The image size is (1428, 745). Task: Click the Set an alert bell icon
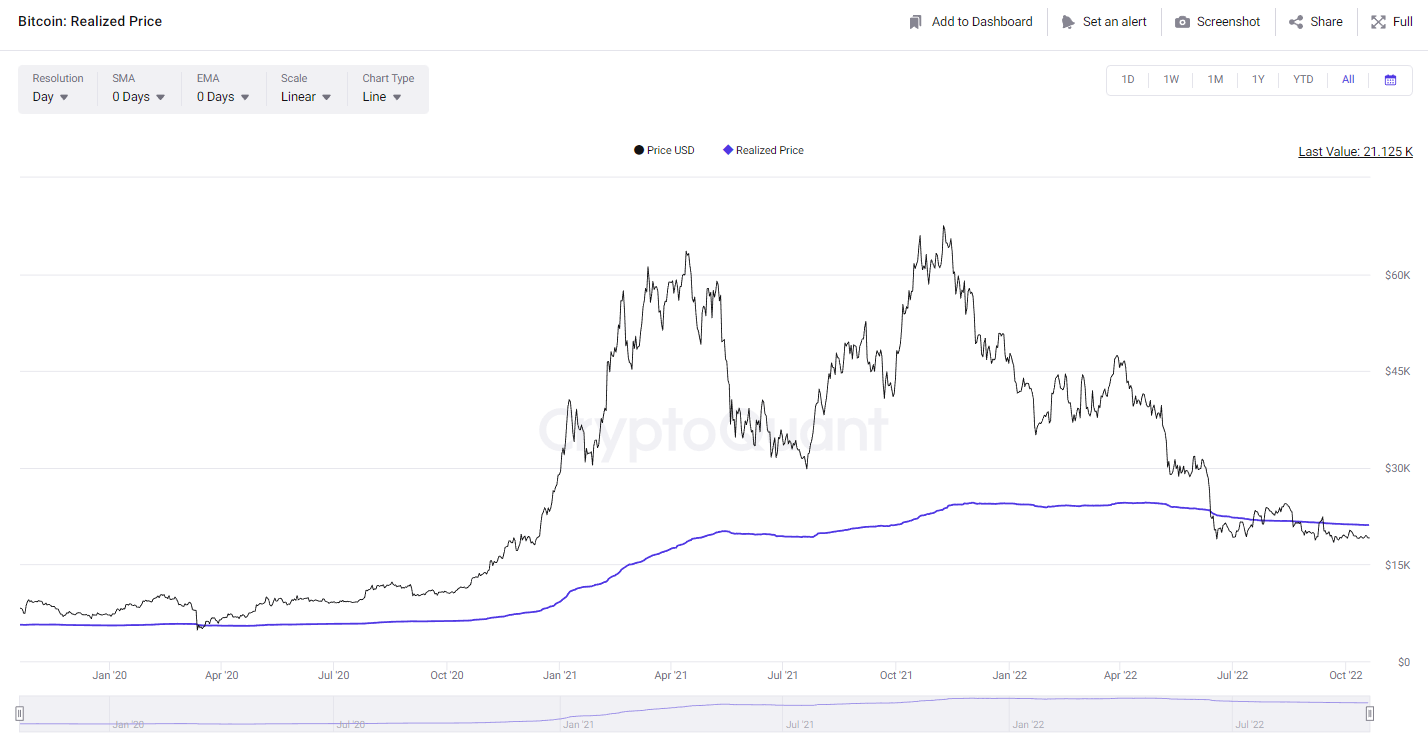1068,22
